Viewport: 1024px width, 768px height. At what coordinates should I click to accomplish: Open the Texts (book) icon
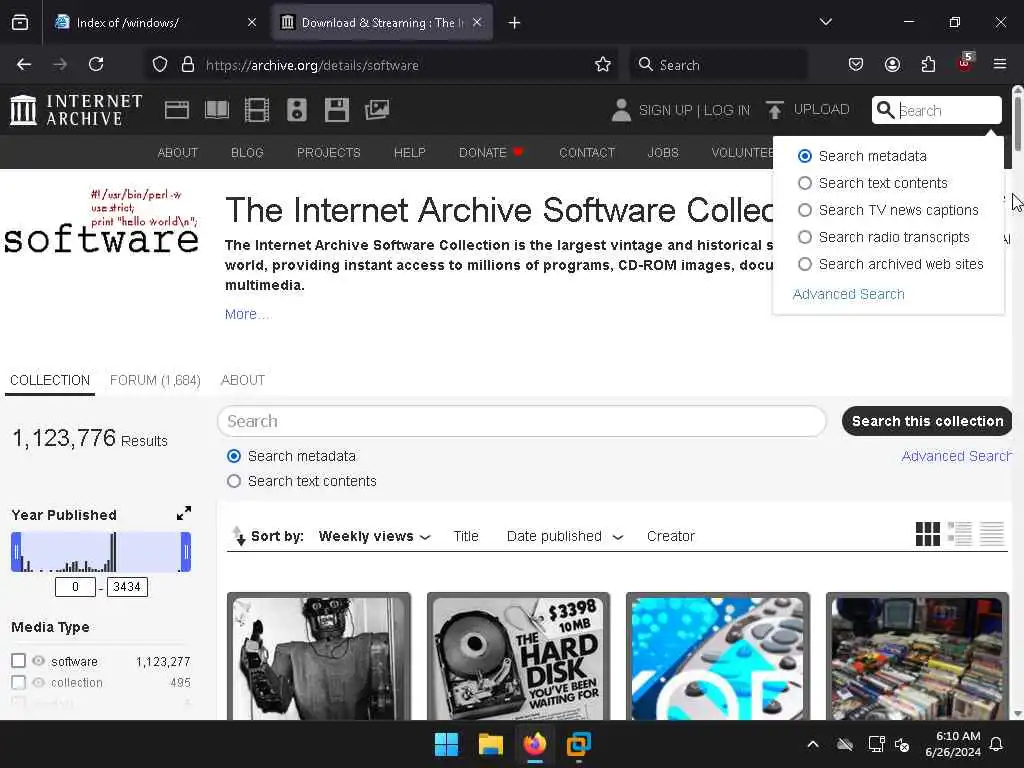point(217,110)
